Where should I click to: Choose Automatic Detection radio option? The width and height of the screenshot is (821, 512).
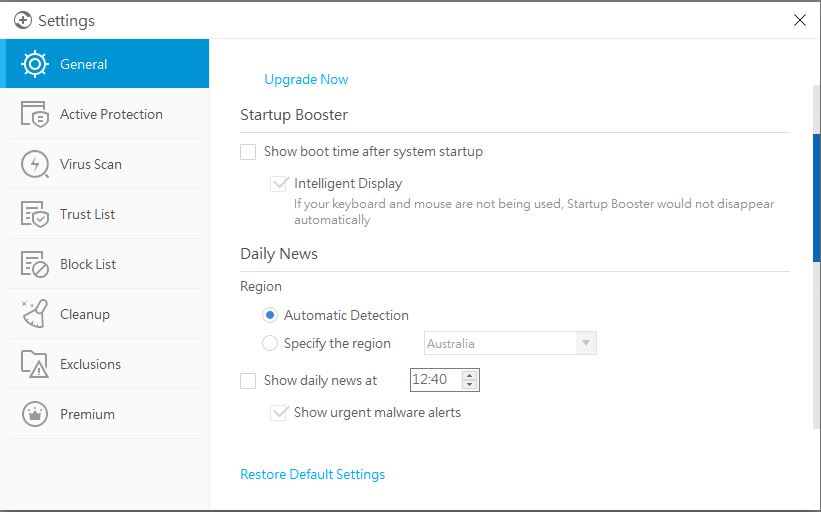point(270,315)
